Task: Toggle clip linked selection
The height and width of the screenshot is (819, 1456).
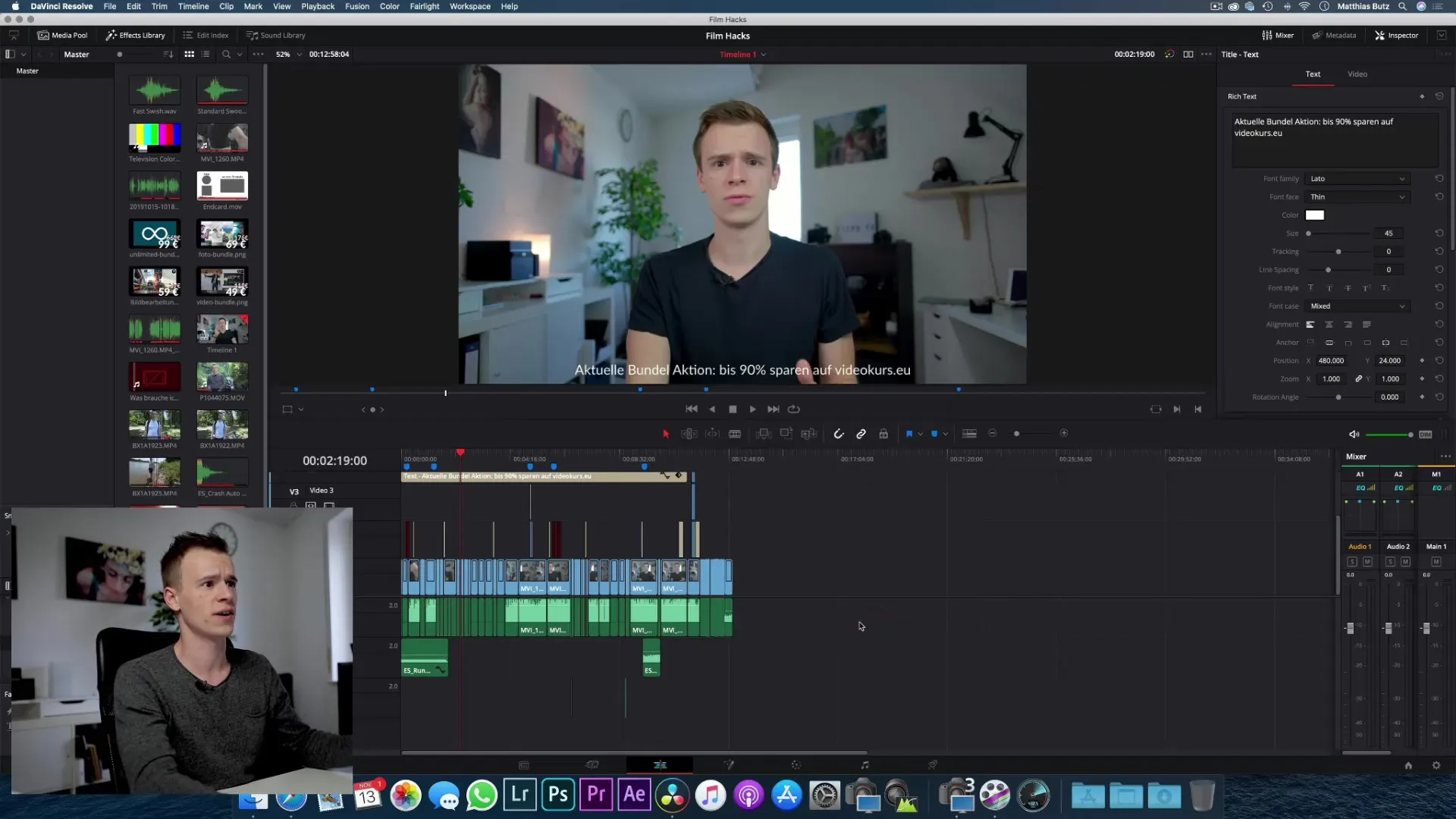Action: [x=861, y=434]
